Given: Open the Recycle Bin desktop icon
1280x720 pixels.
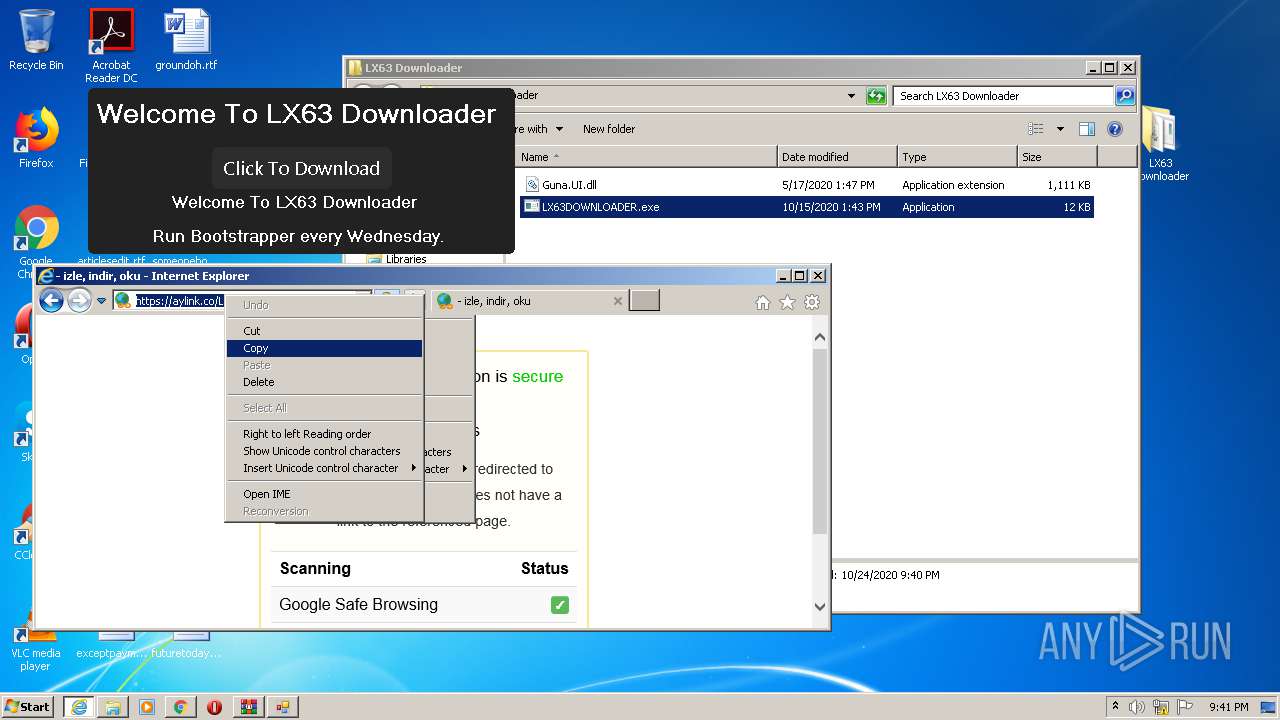Looking at the screenshot, I should click(x=36, y=40).
